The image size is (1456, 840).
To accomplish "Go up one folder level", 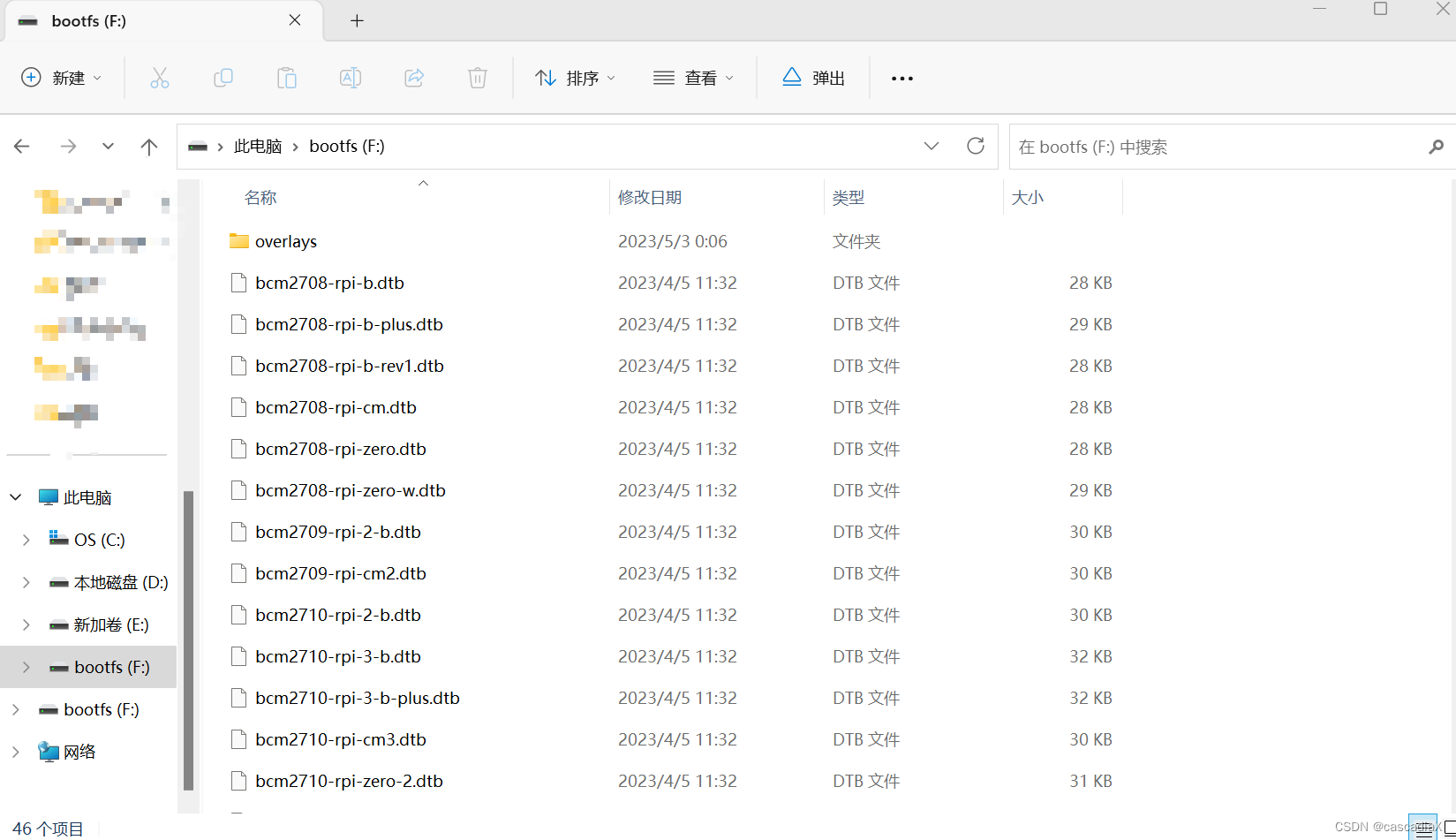I will (149, 147).
